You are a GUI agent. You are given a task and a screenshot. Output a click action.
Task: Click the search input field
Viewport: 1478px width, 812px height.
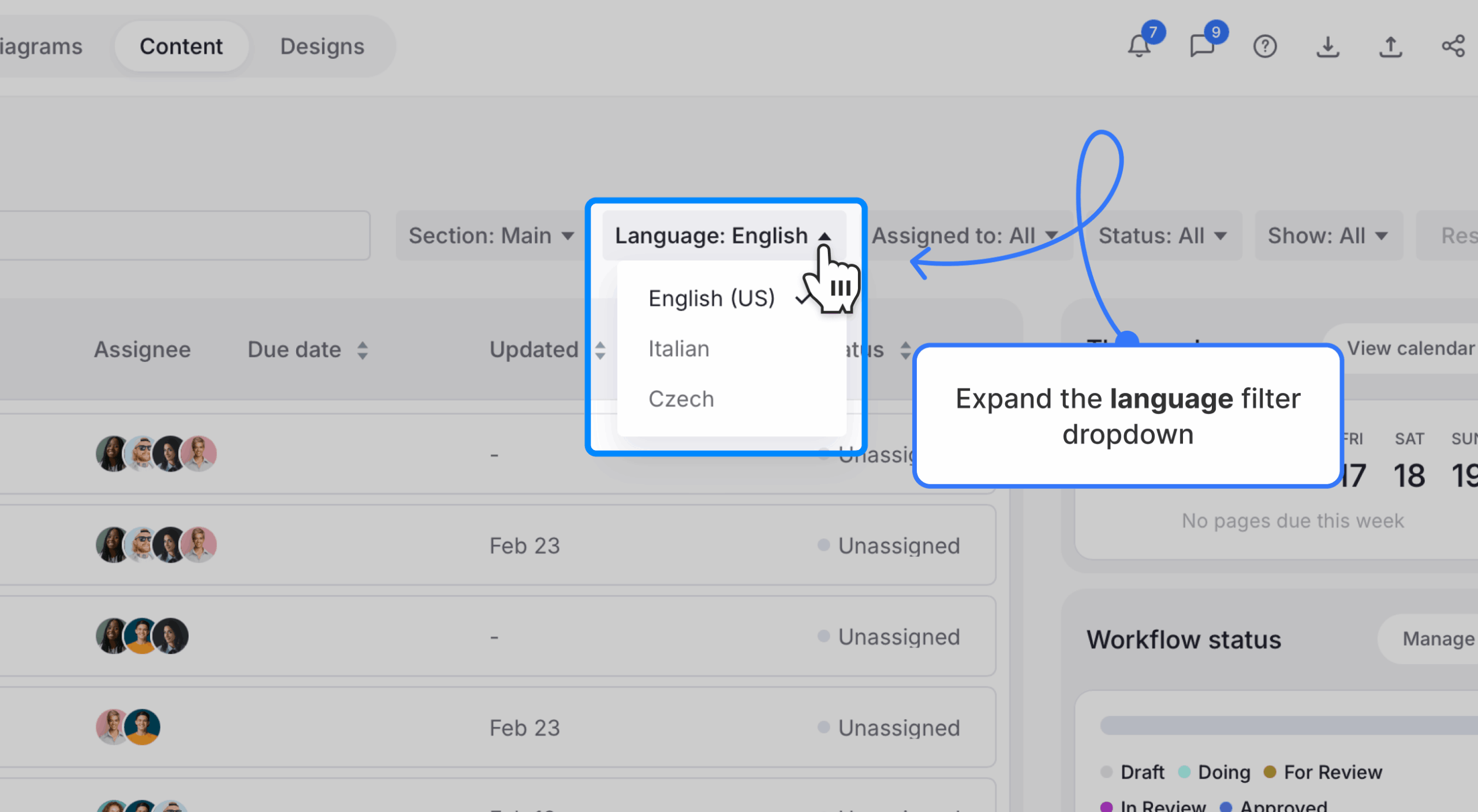(185, 235)
